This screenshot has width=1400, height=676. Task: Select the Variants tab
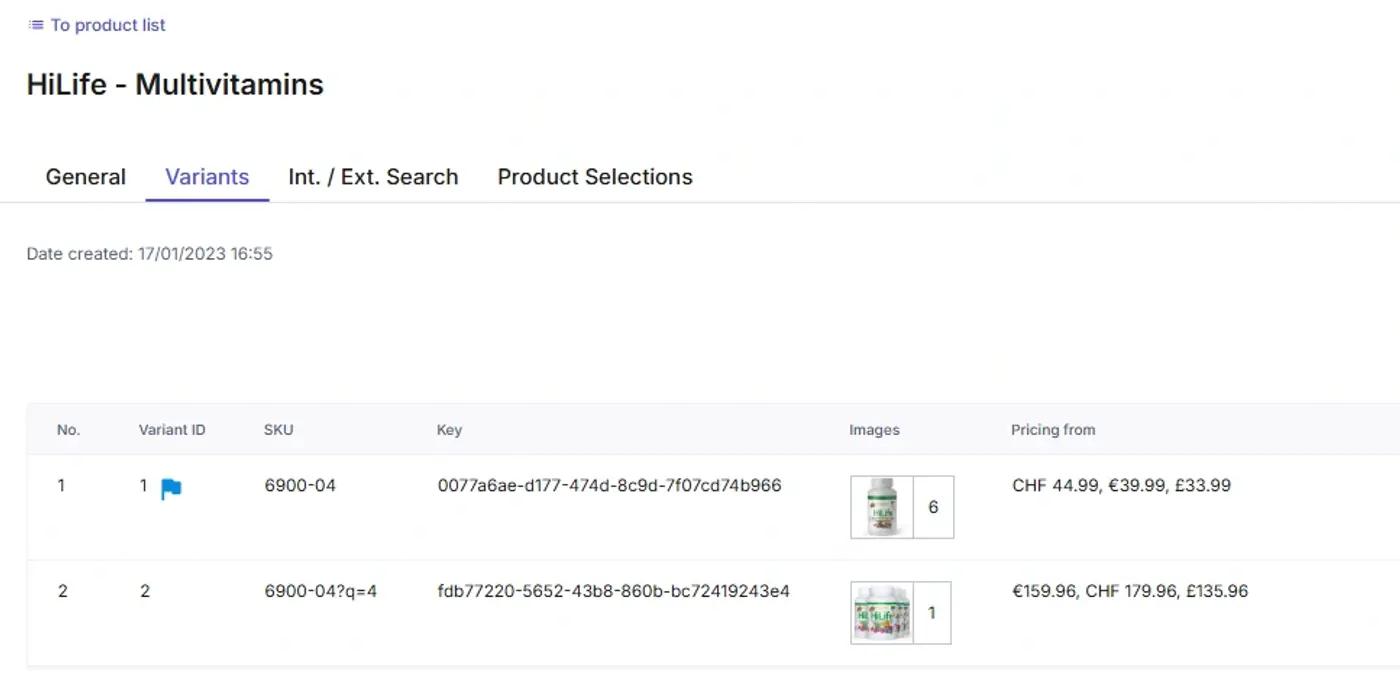(x=207, y=177)
